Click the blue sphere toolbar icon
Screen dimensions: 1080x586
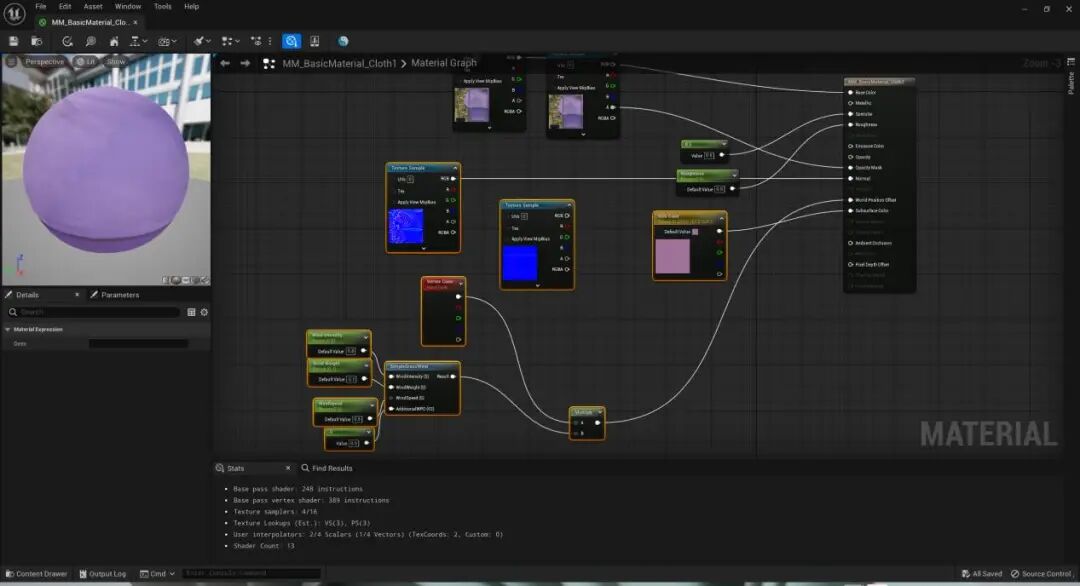343,41
